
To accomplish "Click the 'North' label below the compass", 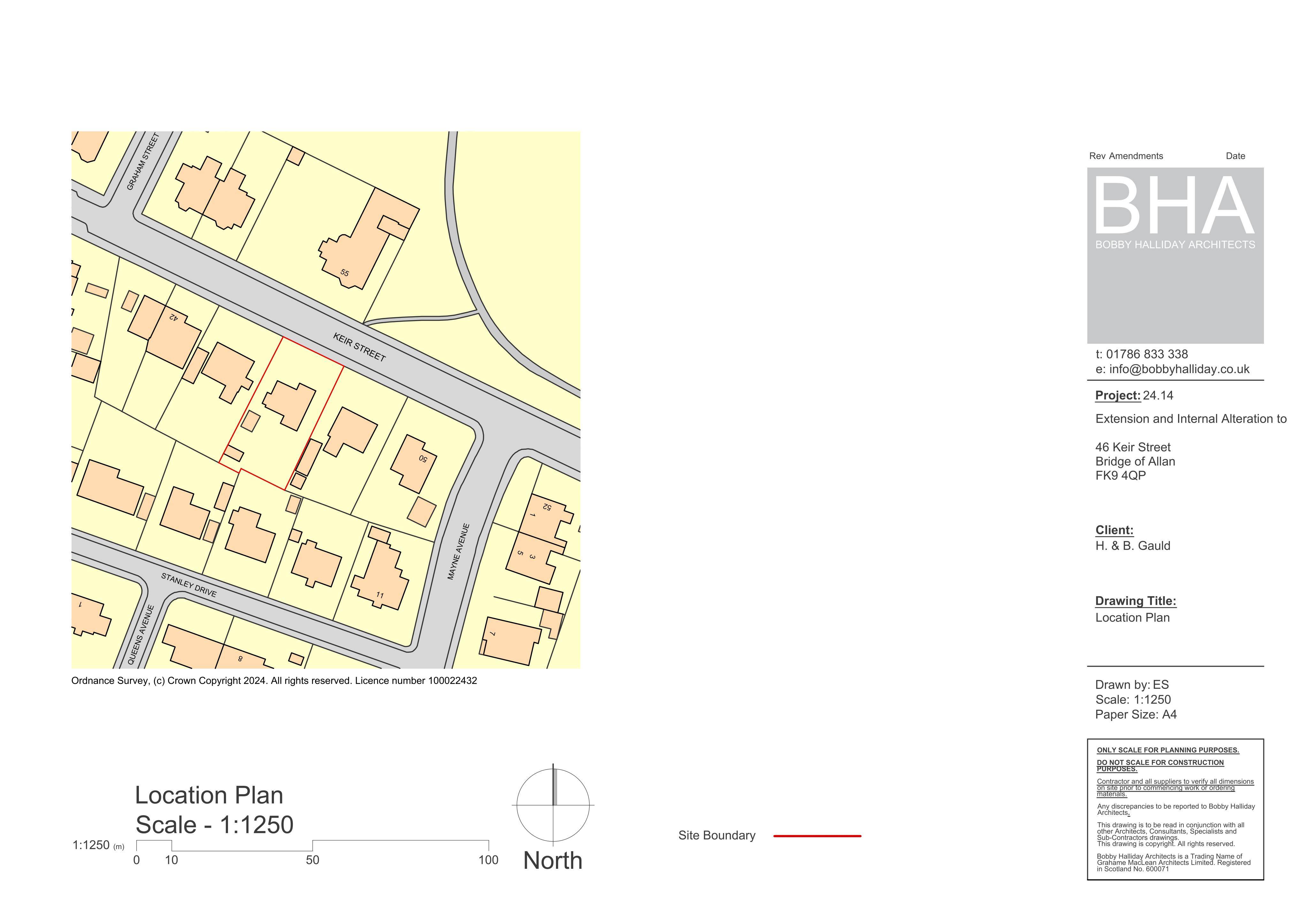I will coord(552,860).
